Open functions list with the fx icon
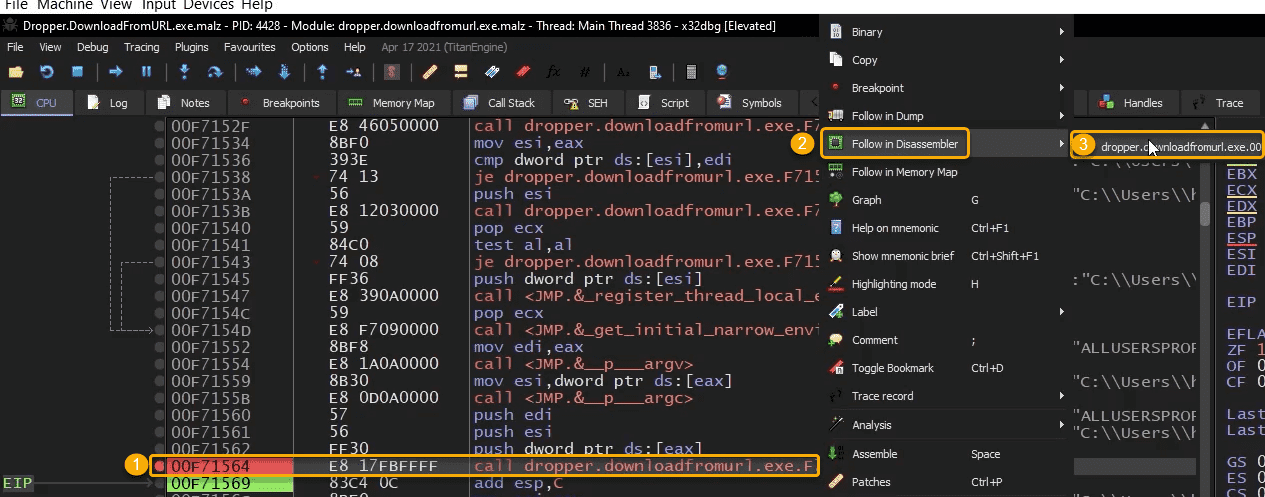The height and width of the screenshot is (497, 1265). (553, 72)
